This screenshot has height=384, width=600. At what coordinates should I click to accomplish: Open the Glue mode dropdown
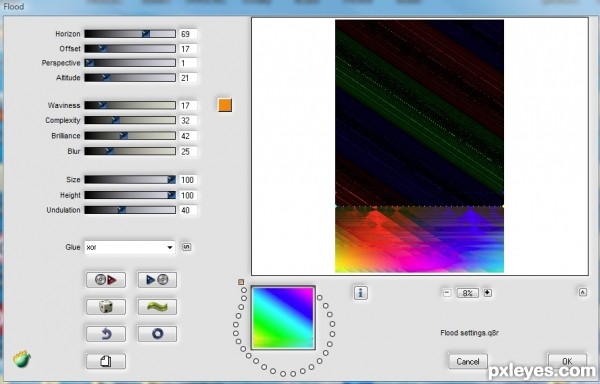coord(129,247)
